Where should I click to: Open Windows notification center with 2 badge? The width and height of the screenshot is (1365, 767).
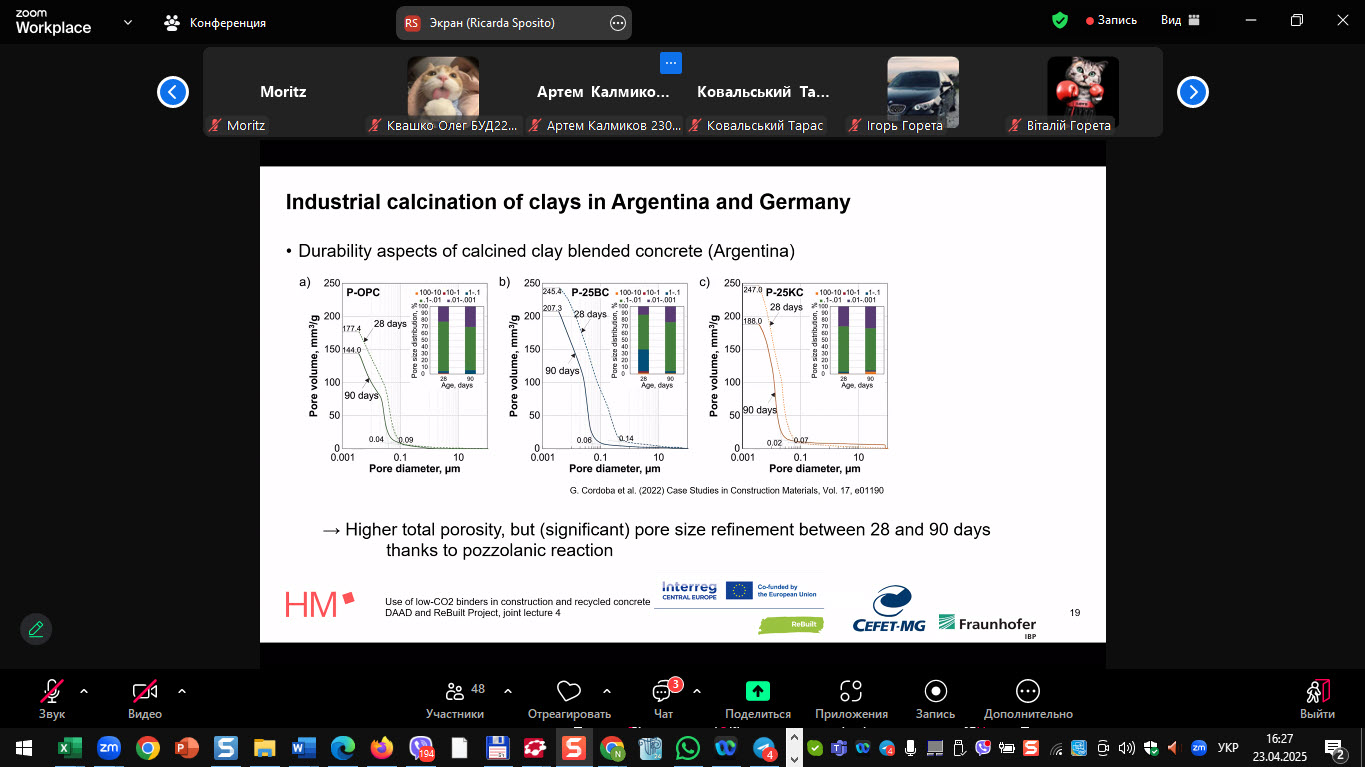1335,748
